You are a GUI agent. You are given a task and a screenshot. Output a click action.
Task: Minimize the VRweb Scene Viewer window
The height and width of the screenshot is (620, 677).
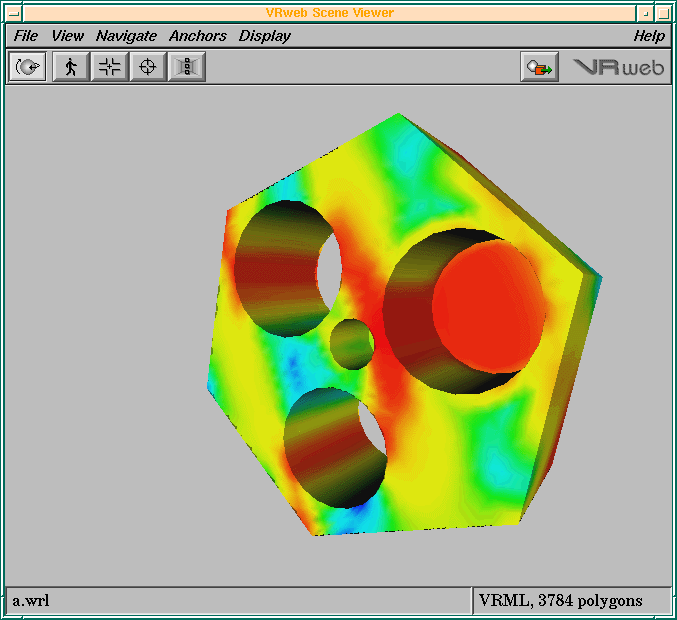(646, 13)
